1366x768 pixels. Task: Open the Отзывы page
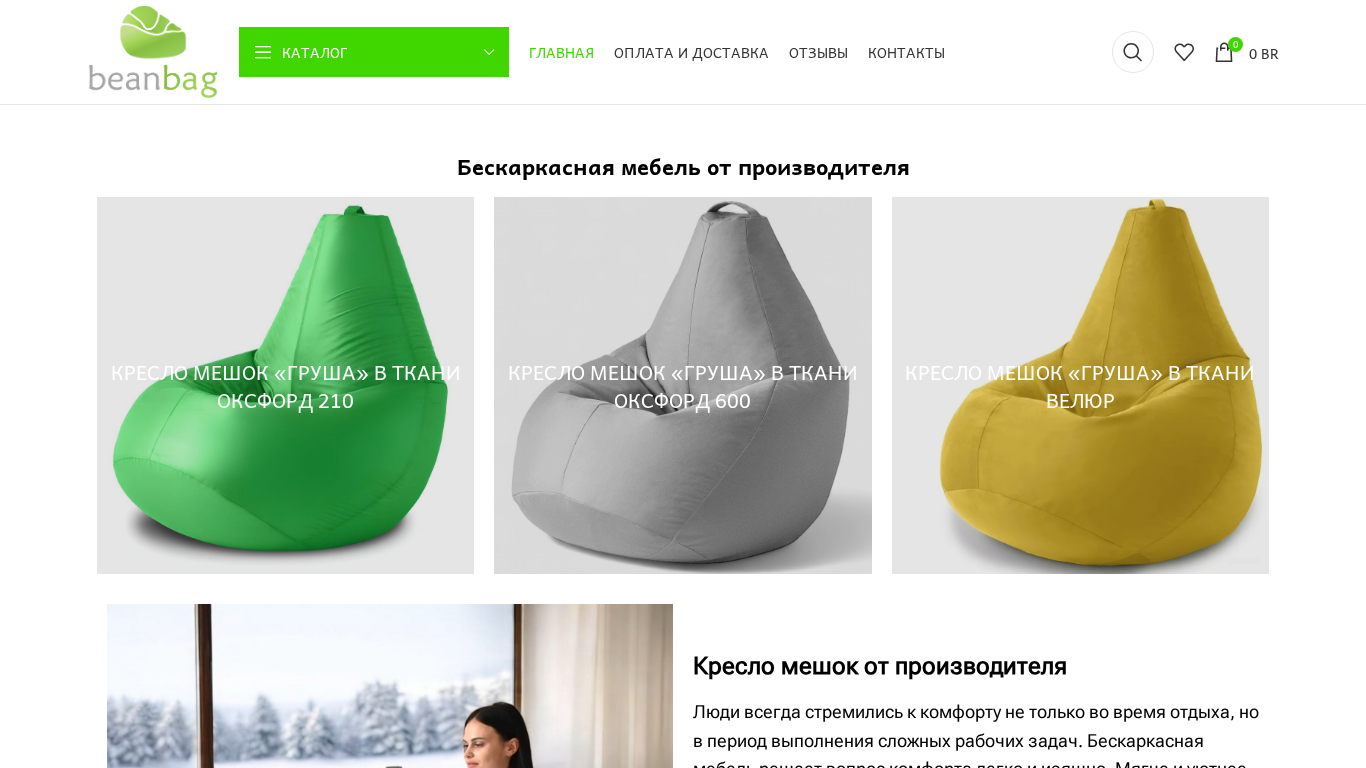[x=818, y=53]
